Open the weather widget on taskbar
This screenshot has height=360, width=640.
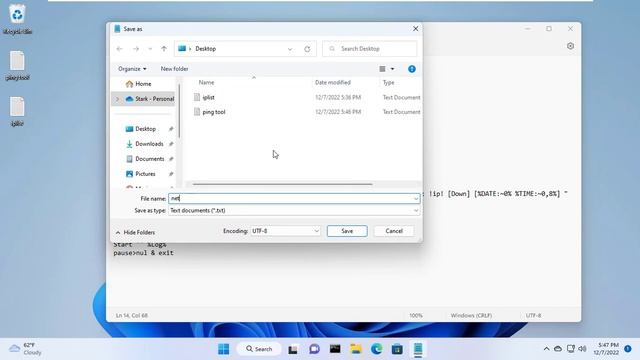[25, 349]
